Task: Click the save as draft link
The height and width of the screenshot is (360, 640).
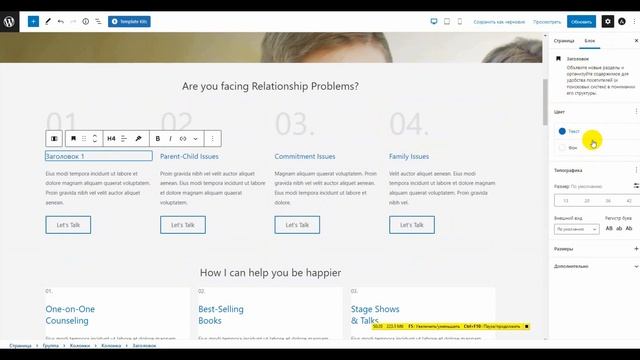Action: click(x=499, y=22)
